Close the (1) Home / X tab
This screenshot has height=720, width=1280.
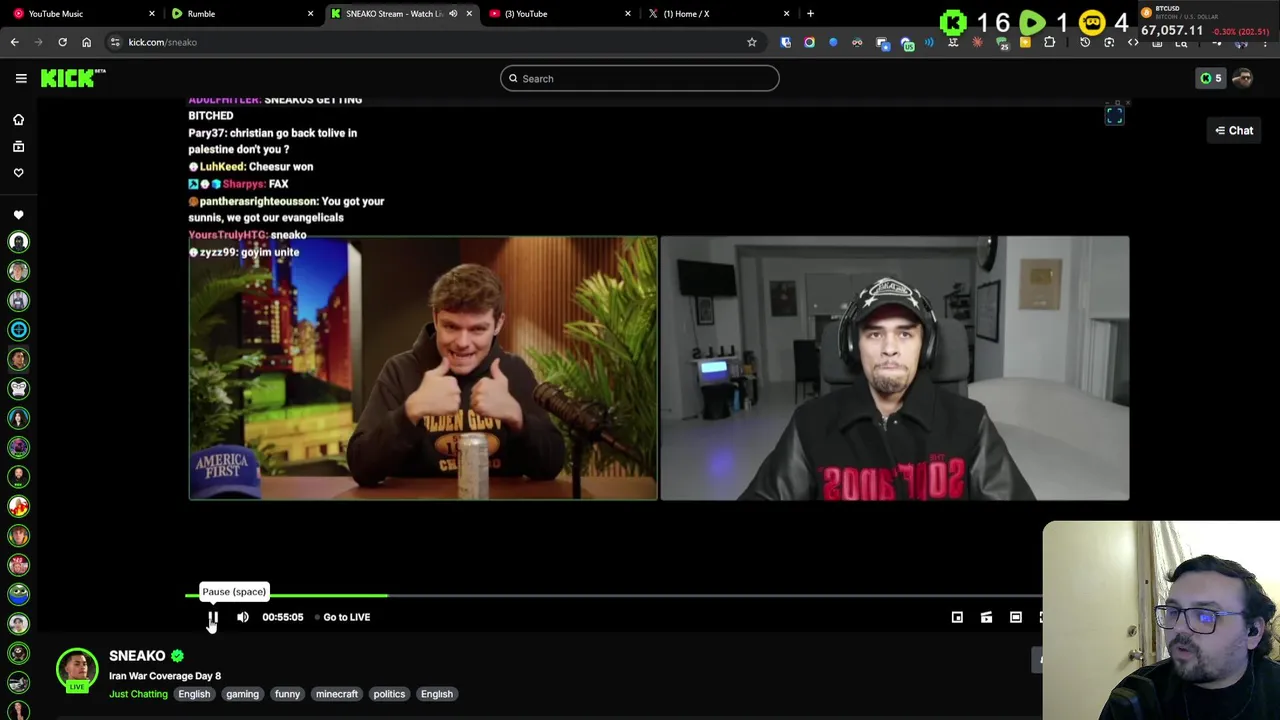786,14
